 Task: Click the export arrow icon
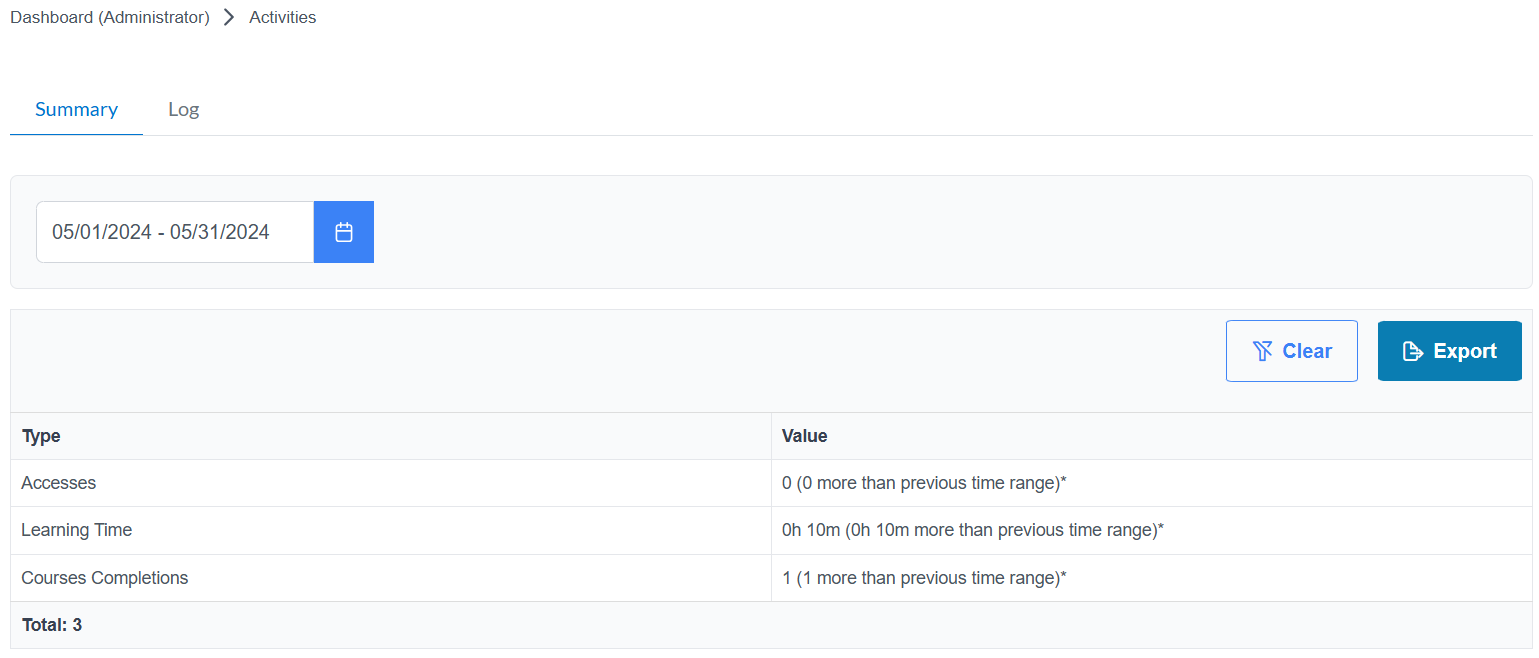click(1412, 351)
